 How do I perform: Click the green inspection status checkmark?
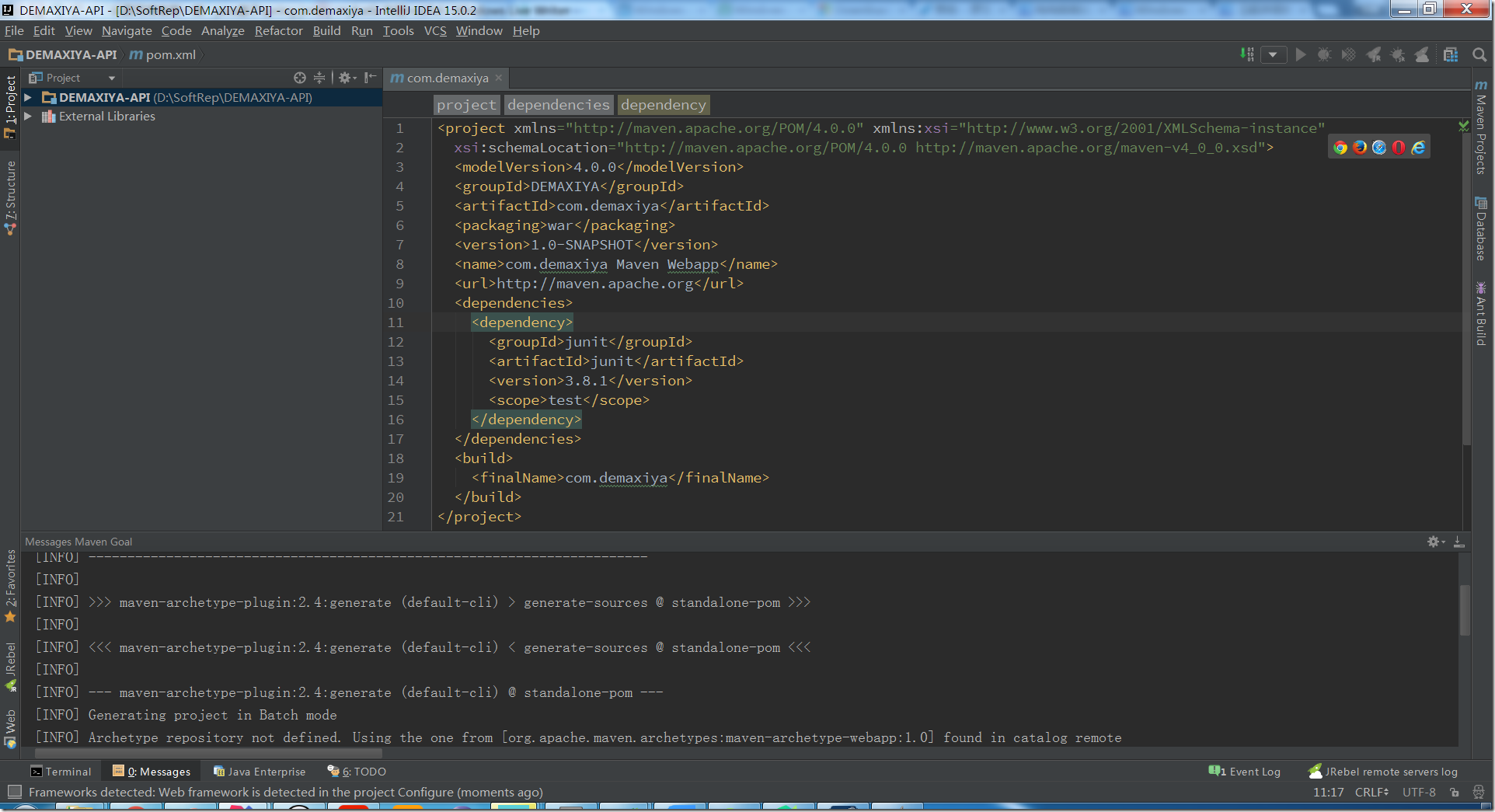1463,126
